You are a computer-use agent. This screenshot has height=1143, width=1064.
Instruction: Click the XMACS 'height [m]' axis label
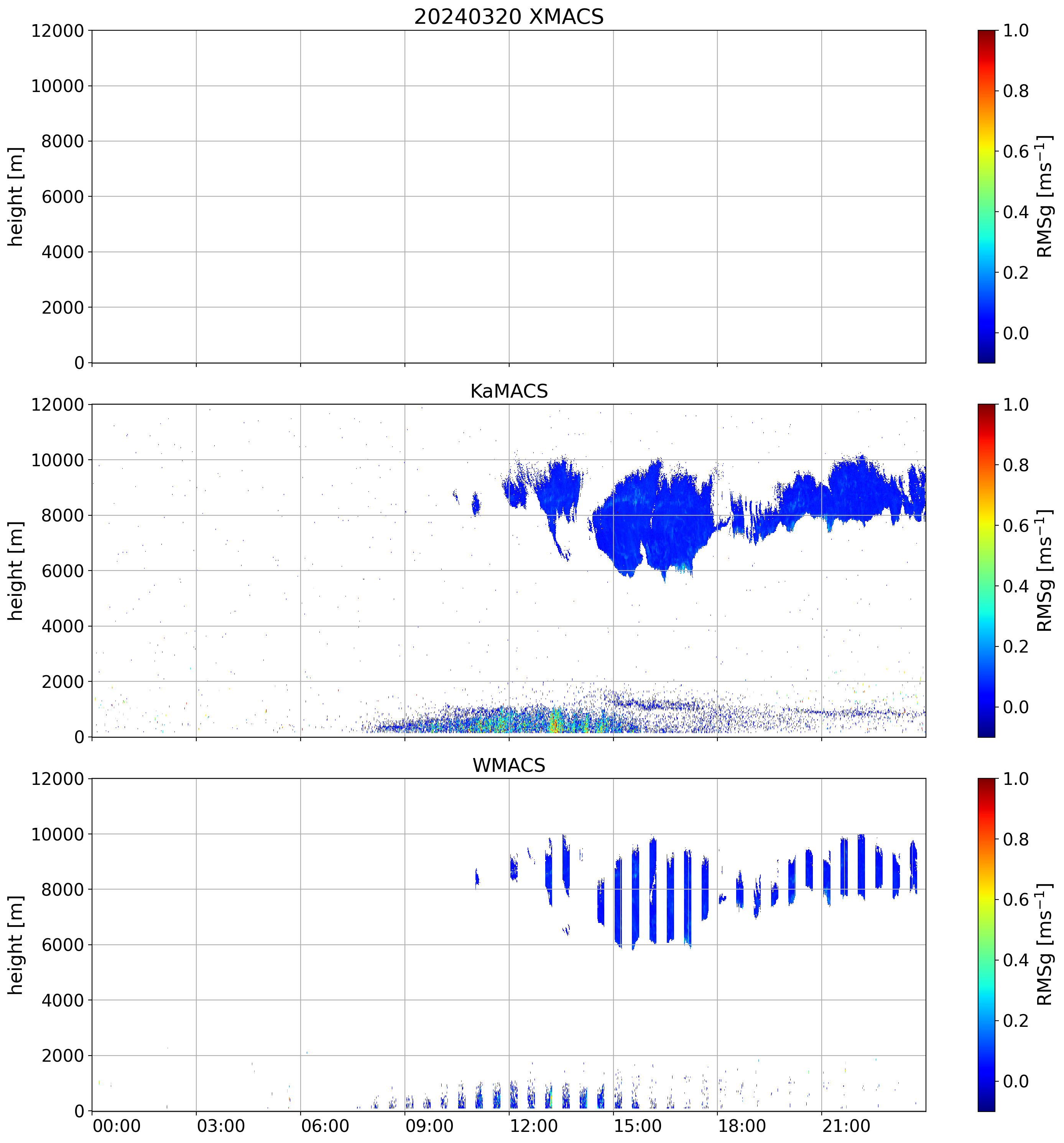[16, 197]
